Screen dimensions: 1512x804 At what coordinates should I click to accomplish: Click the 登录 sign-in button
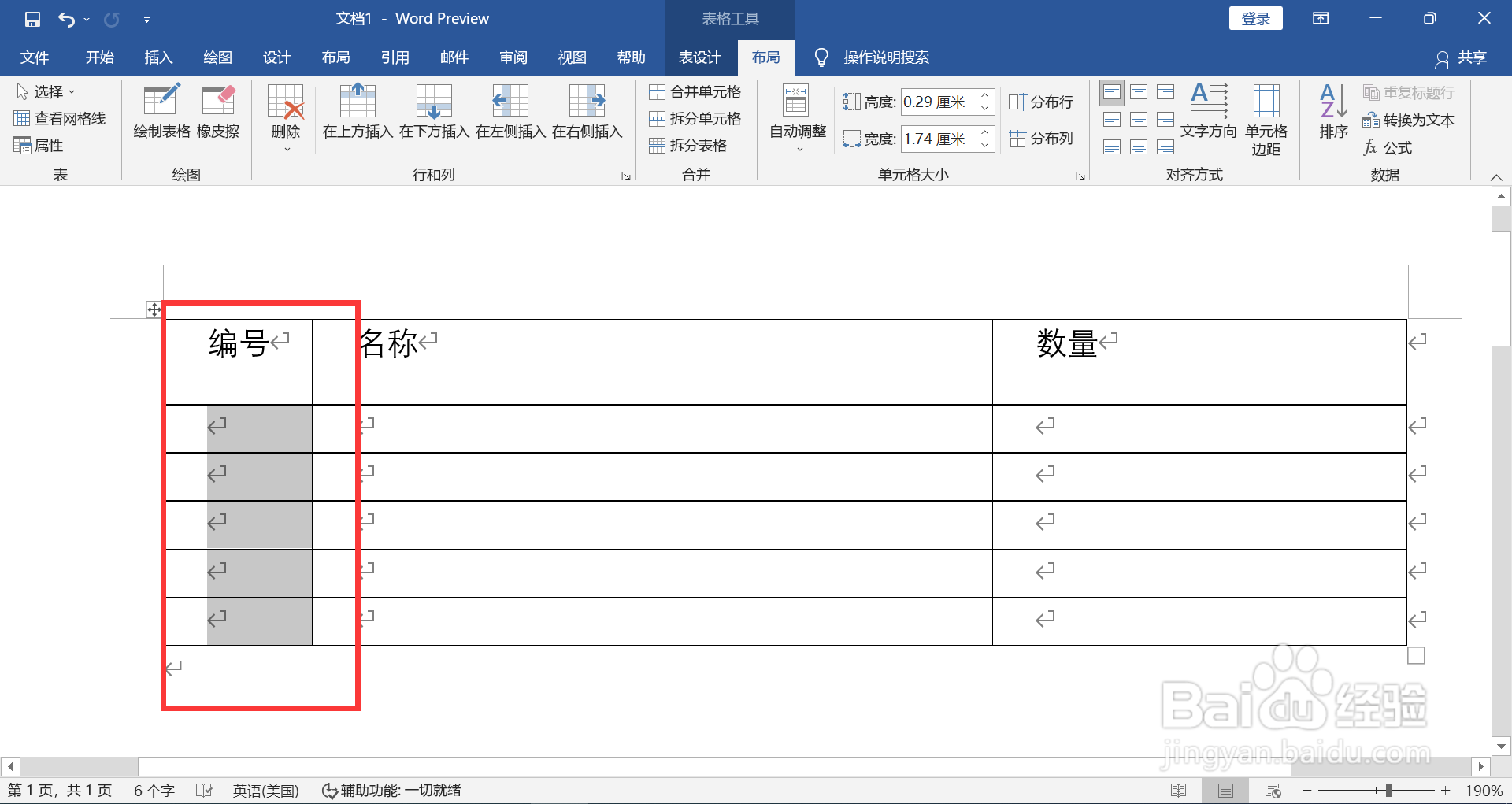tap(1255, 17)
